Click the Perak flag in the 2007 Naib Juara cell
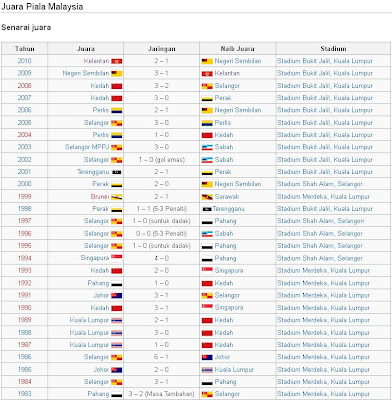 click(x=207, y=98)
